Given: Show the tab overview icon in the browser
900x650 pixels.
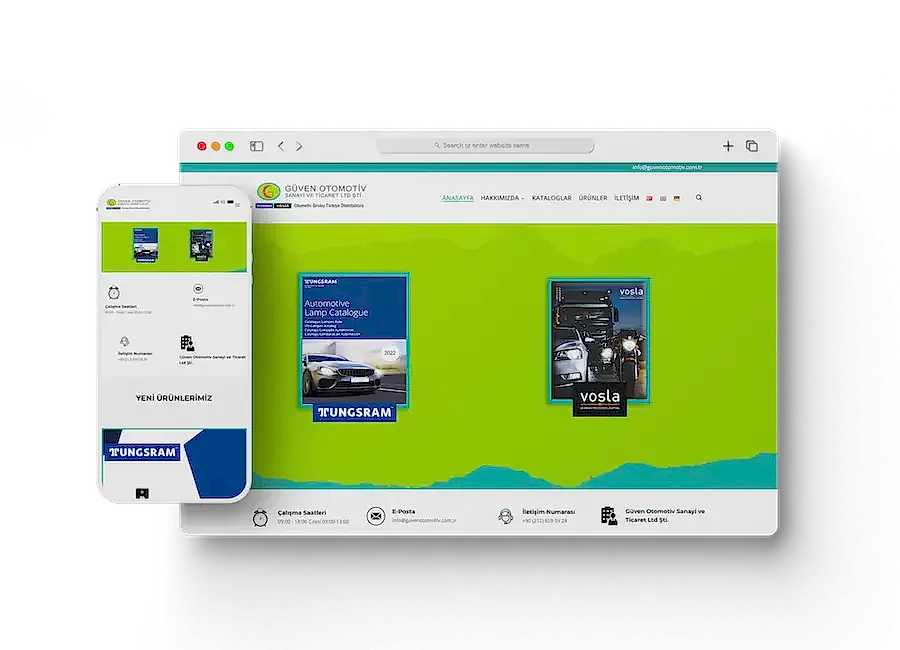Looking at the screenshot, I should click(x=752, y=146).
